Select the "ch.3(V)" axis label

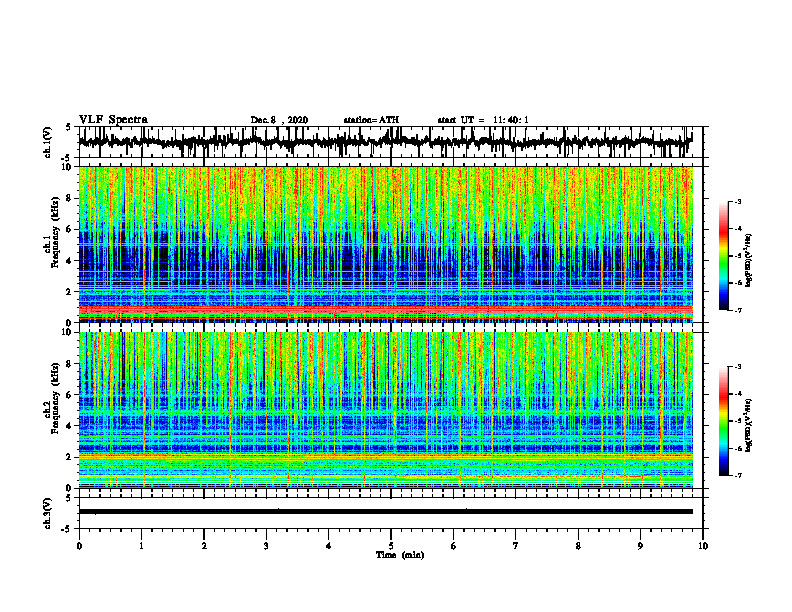(x=48, y=514)
